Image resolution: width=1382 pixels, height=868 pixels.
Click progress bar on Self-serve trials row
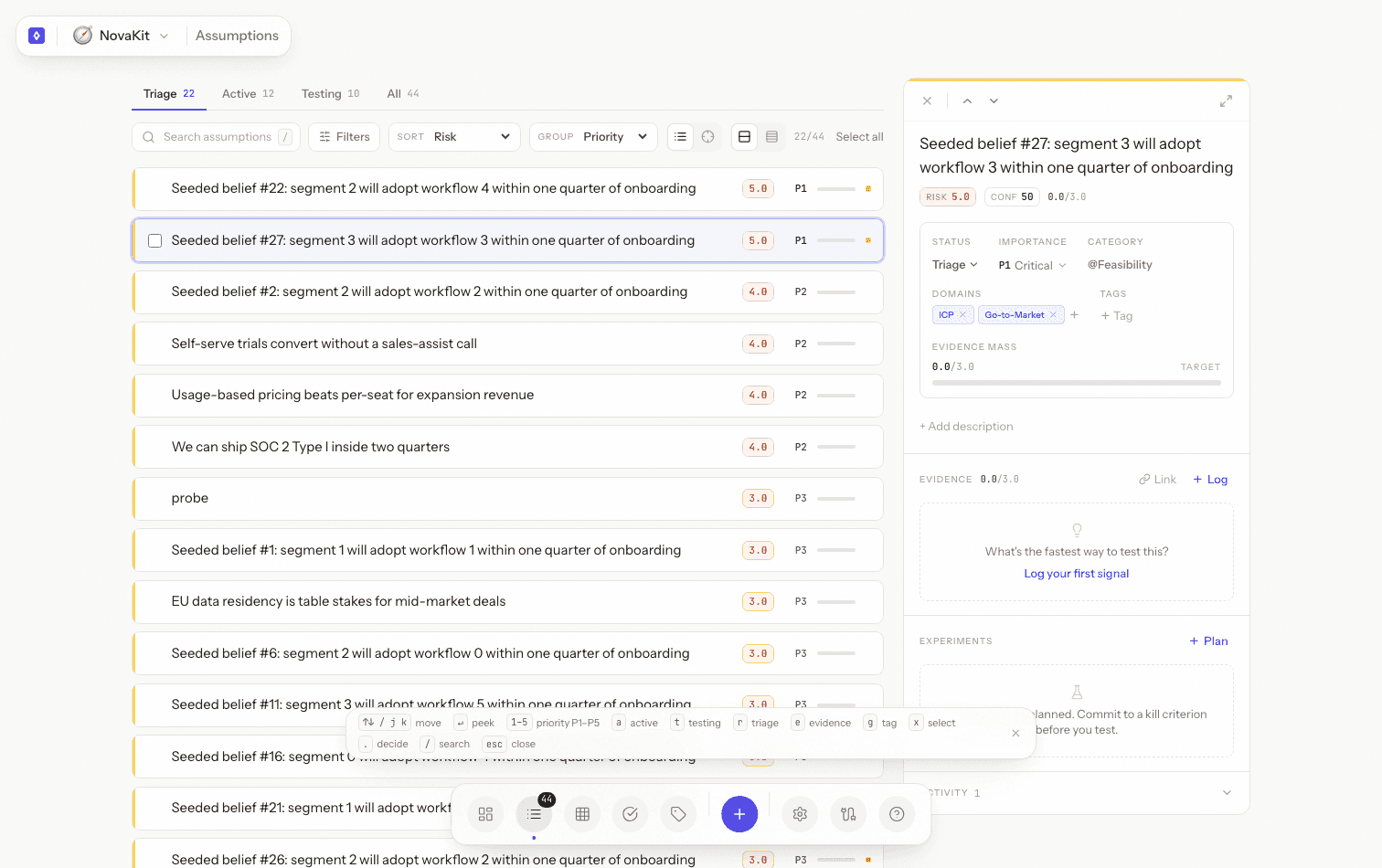click(836, 344)
